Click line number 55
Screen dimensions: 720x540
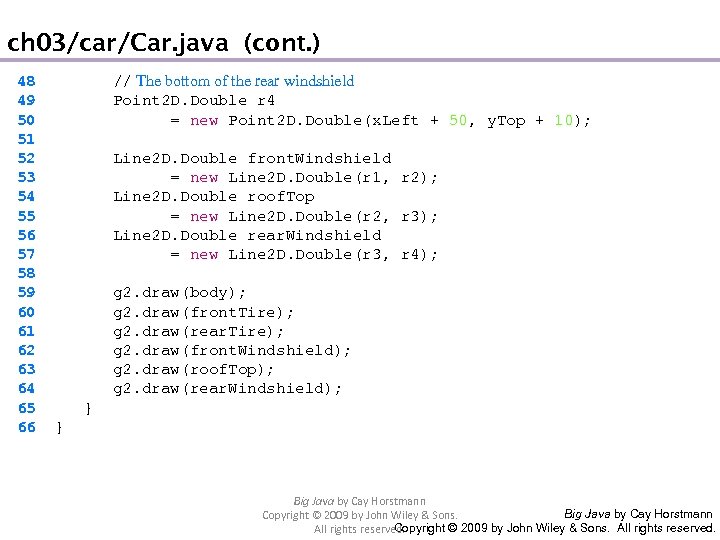click(x=26, y=216)
